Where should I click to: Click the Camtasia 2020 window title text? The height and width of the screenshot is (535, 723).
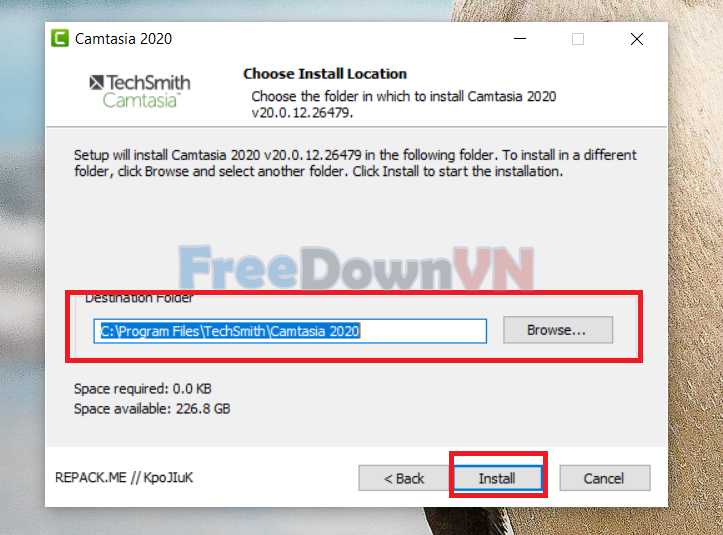pos(123,39)
